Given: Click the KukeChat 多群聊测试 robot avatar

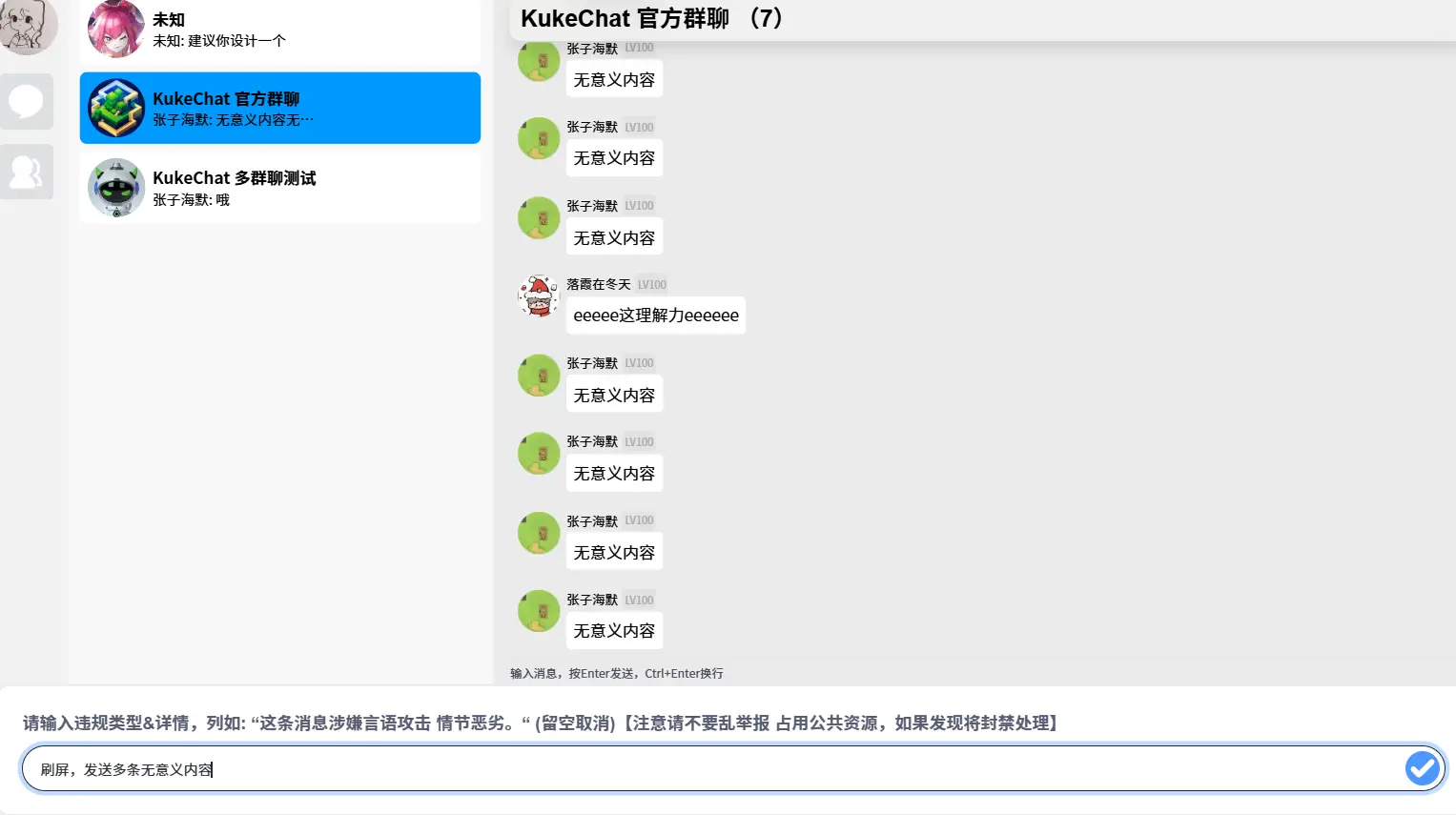Looking at the screenshot, I should (x=115, y=188).
